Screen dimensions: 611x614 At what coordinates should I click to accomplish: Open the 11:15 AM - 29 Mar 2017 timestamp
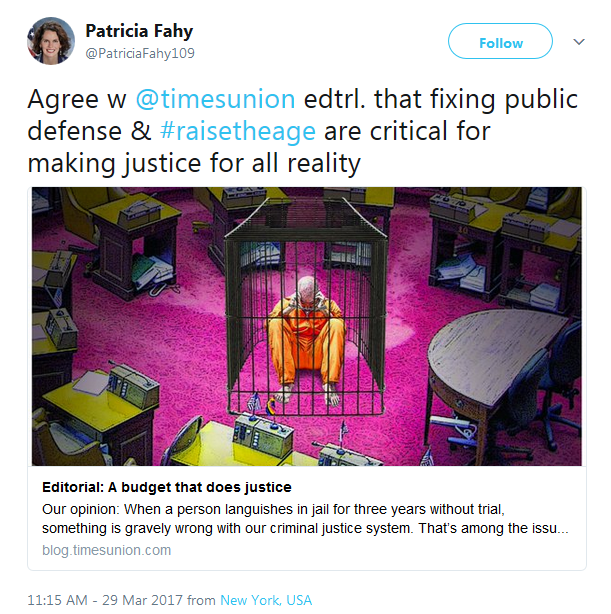tap(105, 600)
